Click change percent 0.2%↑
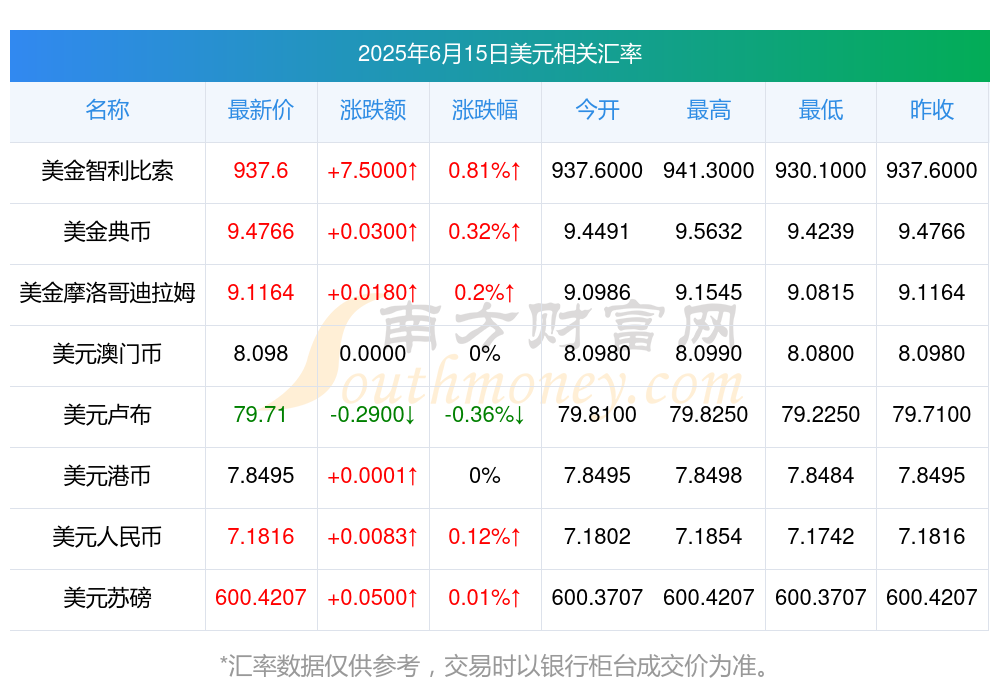 pos(485,292)
